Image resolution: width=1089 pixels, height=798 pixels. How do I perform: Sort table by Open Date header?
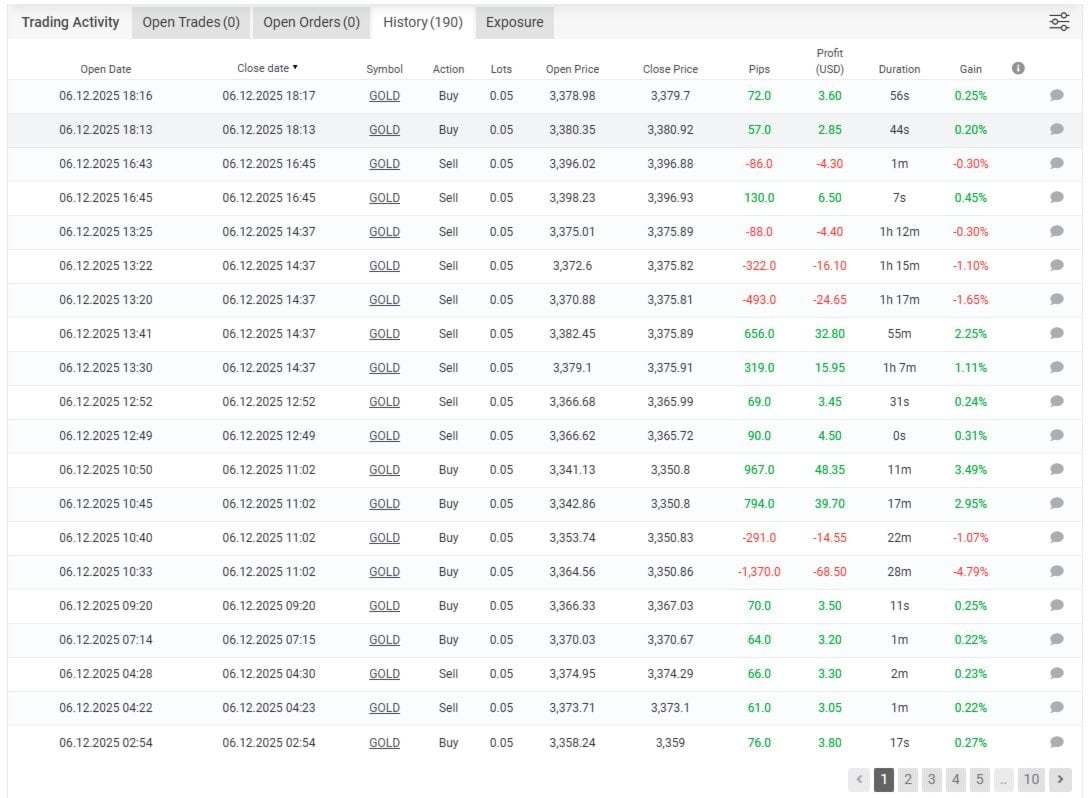[x=106, y=69]
